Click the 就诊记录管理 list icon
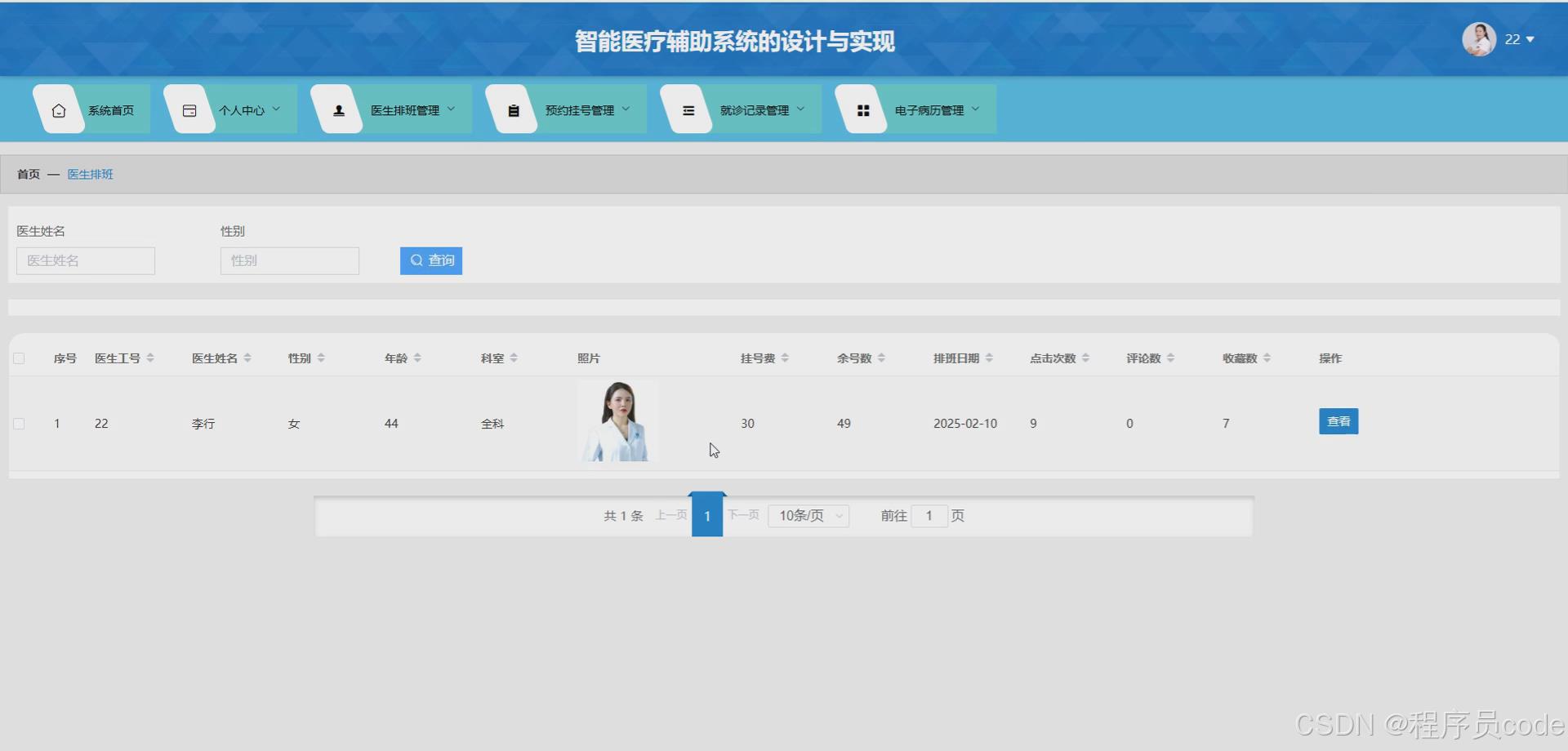The width and height of the screenshot is (1568, 751). tap(688, 109)
